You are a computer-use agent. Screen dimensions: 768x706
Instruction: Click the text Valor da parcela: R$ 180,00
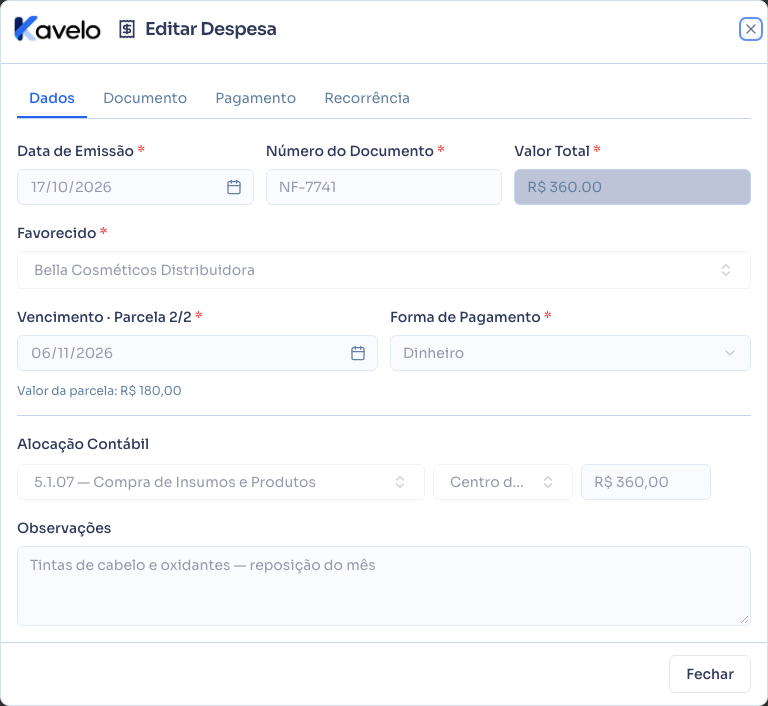(x=99, y=391)
